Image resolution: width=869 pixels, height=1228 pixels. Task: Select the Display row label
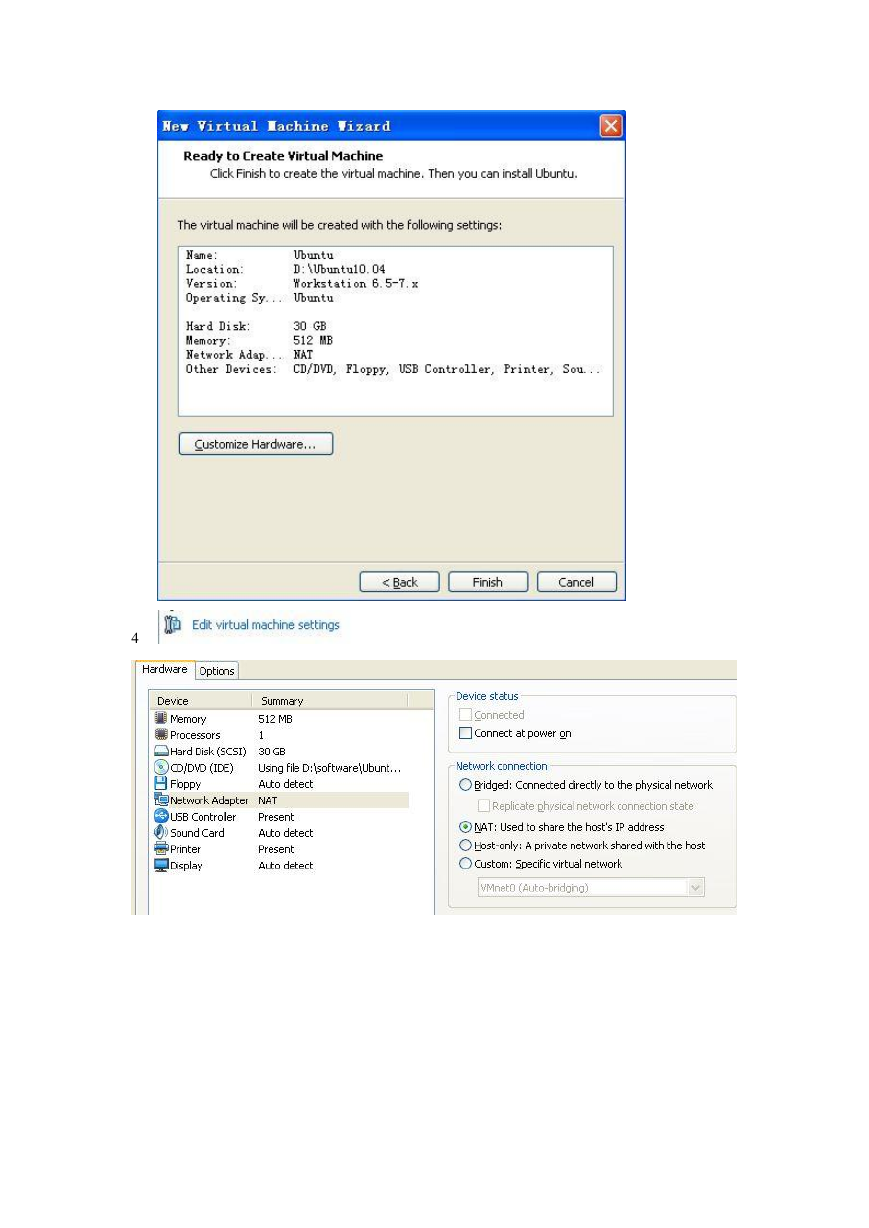(186, 866)
